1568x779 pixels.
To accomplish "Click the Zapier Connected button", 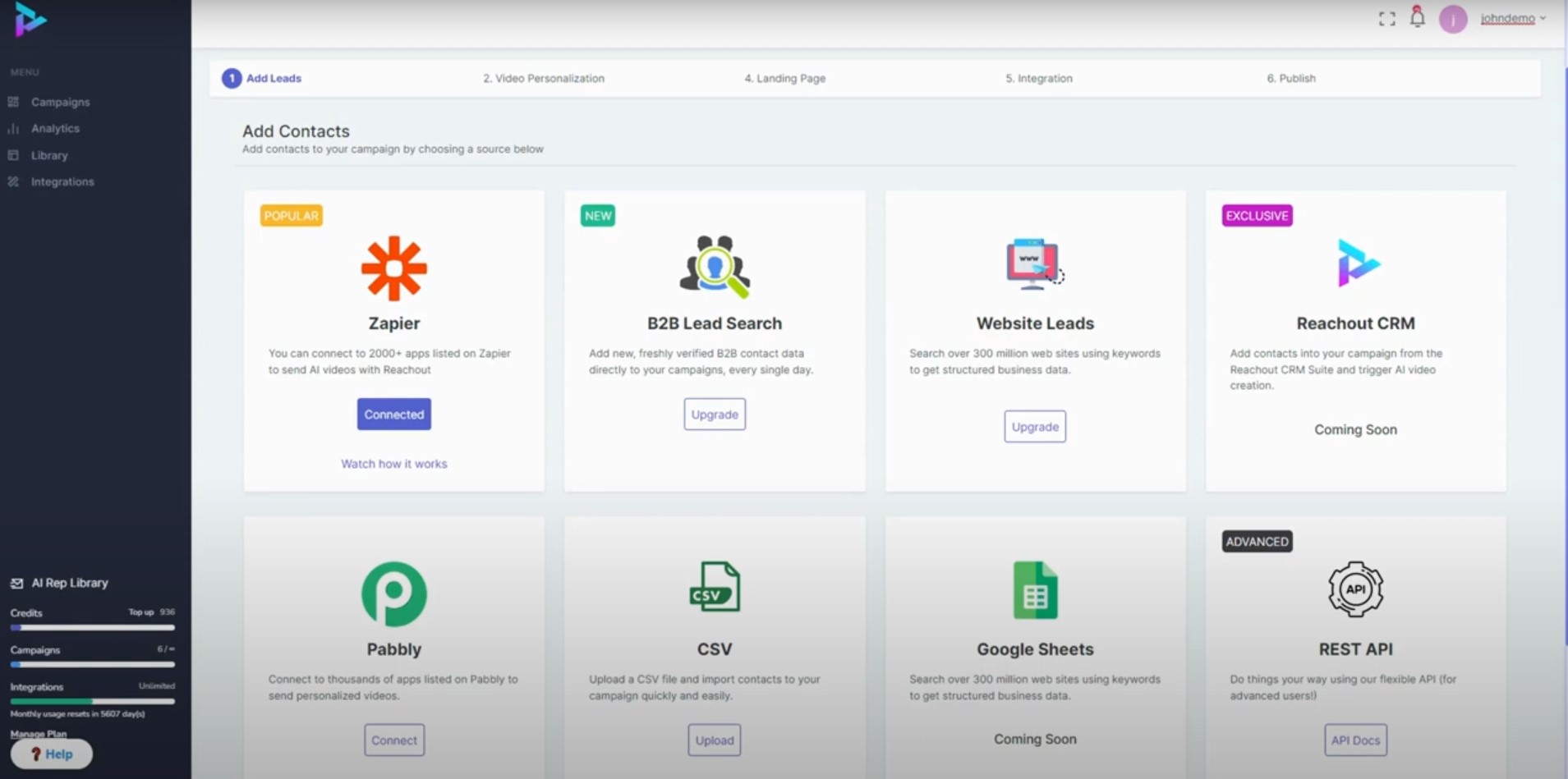I will pos(394,415).
